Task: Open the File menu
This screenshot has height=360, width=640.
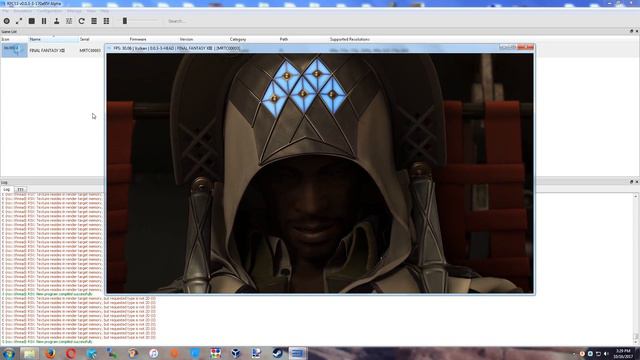Action: click(5, 11)
